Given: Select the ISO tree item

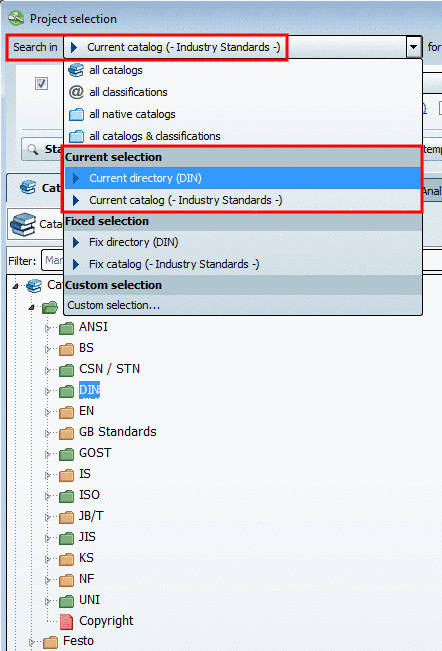Looking at the screenshot, I should [89, 495].
